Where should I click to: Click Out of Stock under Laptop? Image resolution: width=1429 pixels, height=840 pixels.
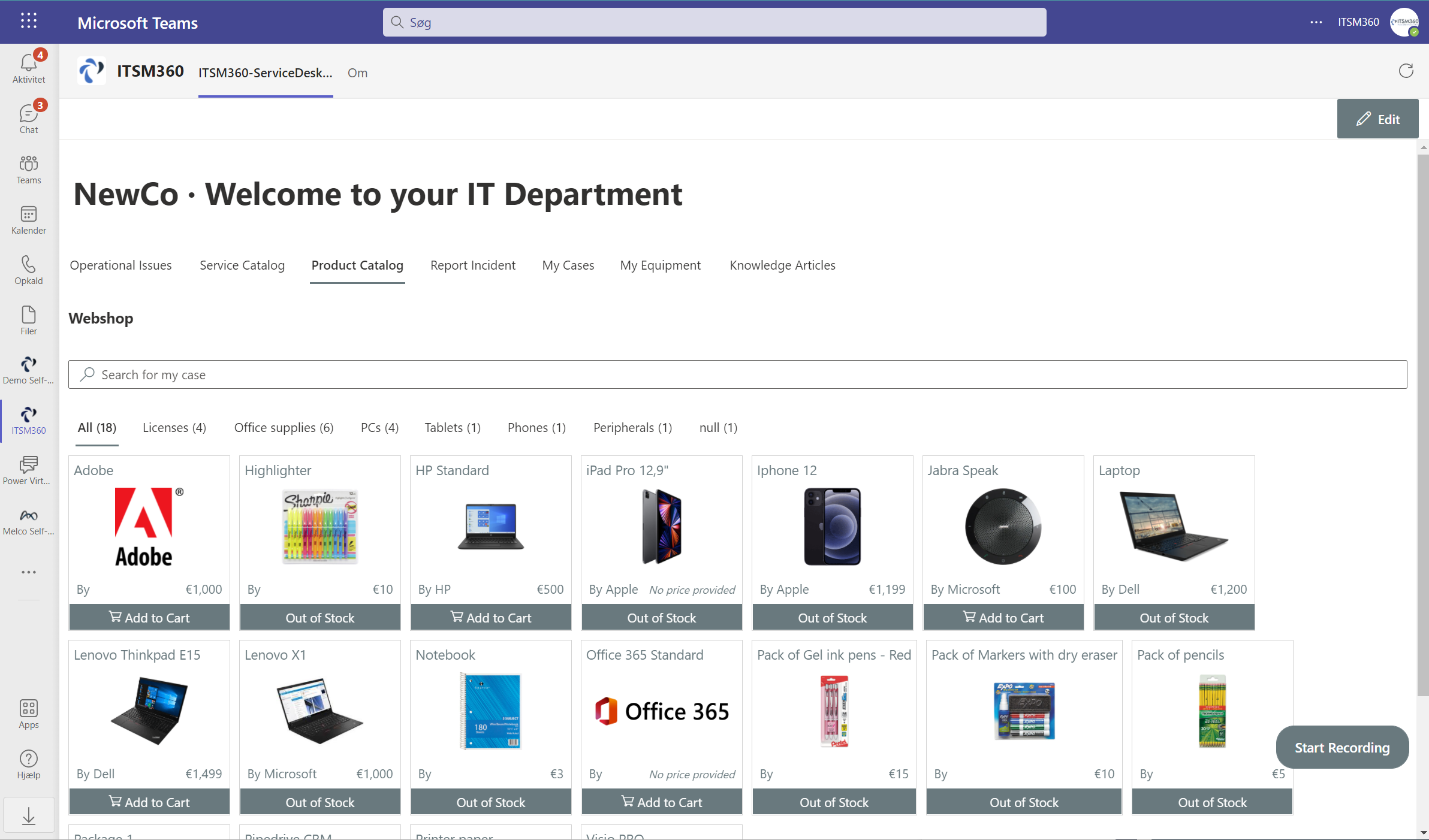coord(1174,617)
